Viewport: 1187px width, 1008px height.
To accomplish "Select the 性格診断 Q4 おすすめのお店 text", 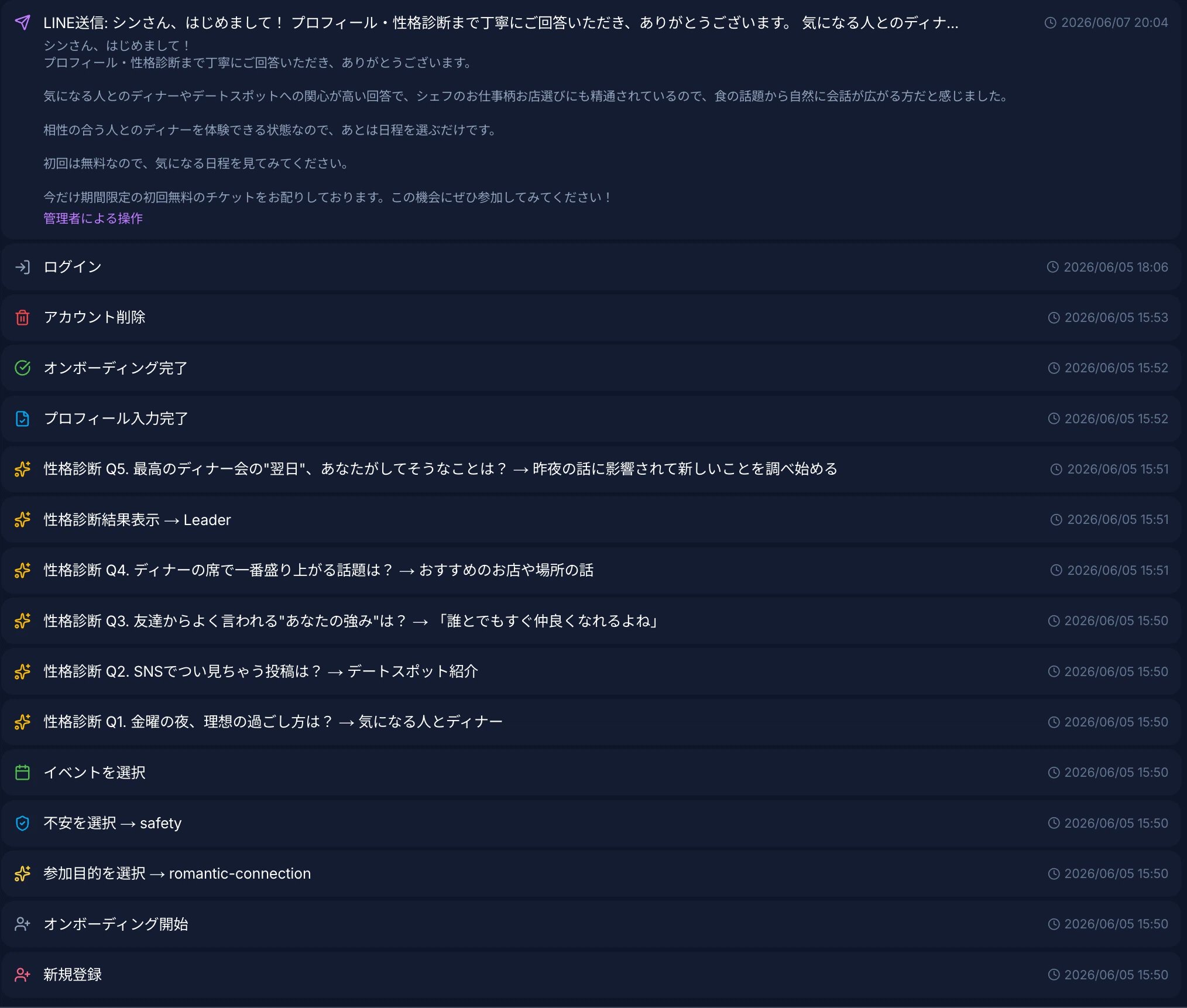I will coord(319,571).
